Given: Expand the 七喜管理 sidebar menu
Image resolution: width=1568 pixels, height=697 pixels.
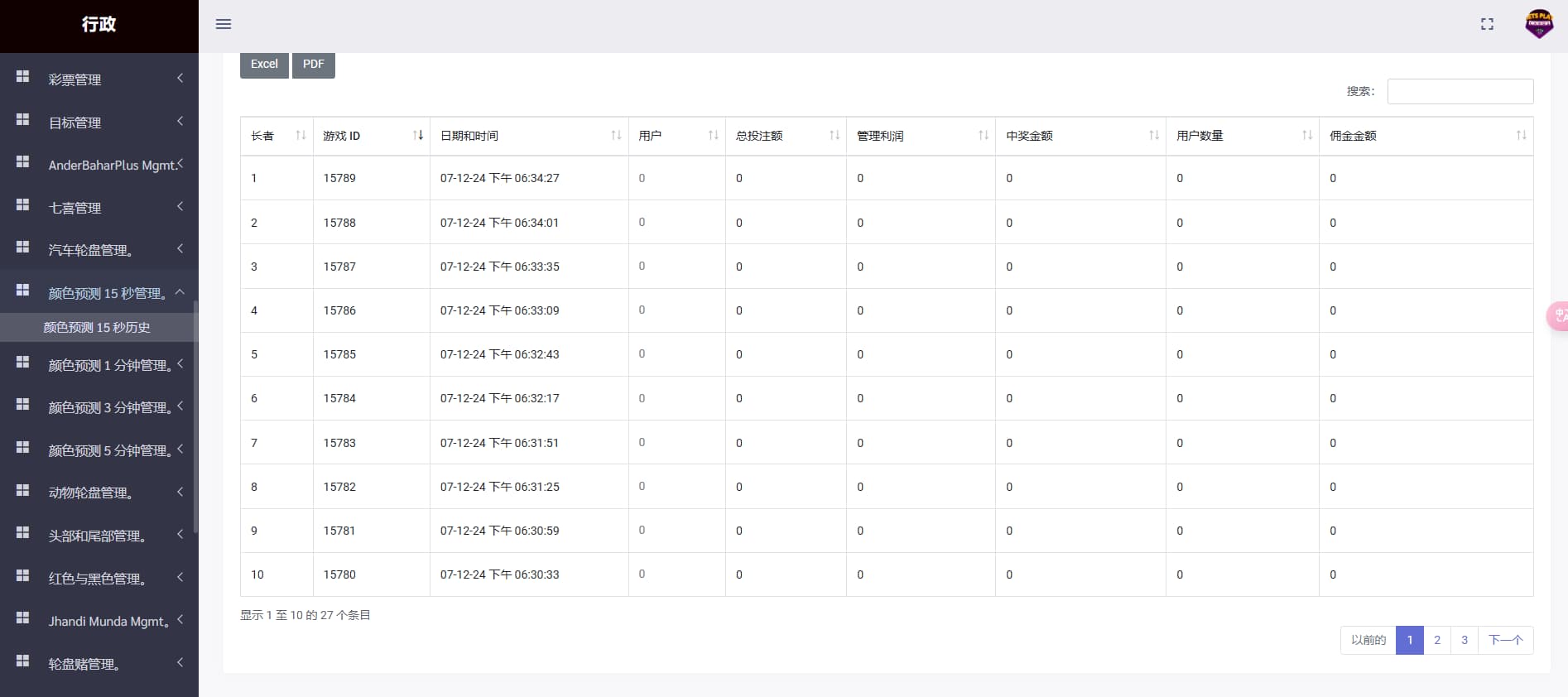Looking at the screenshot, I should (99, 208).
